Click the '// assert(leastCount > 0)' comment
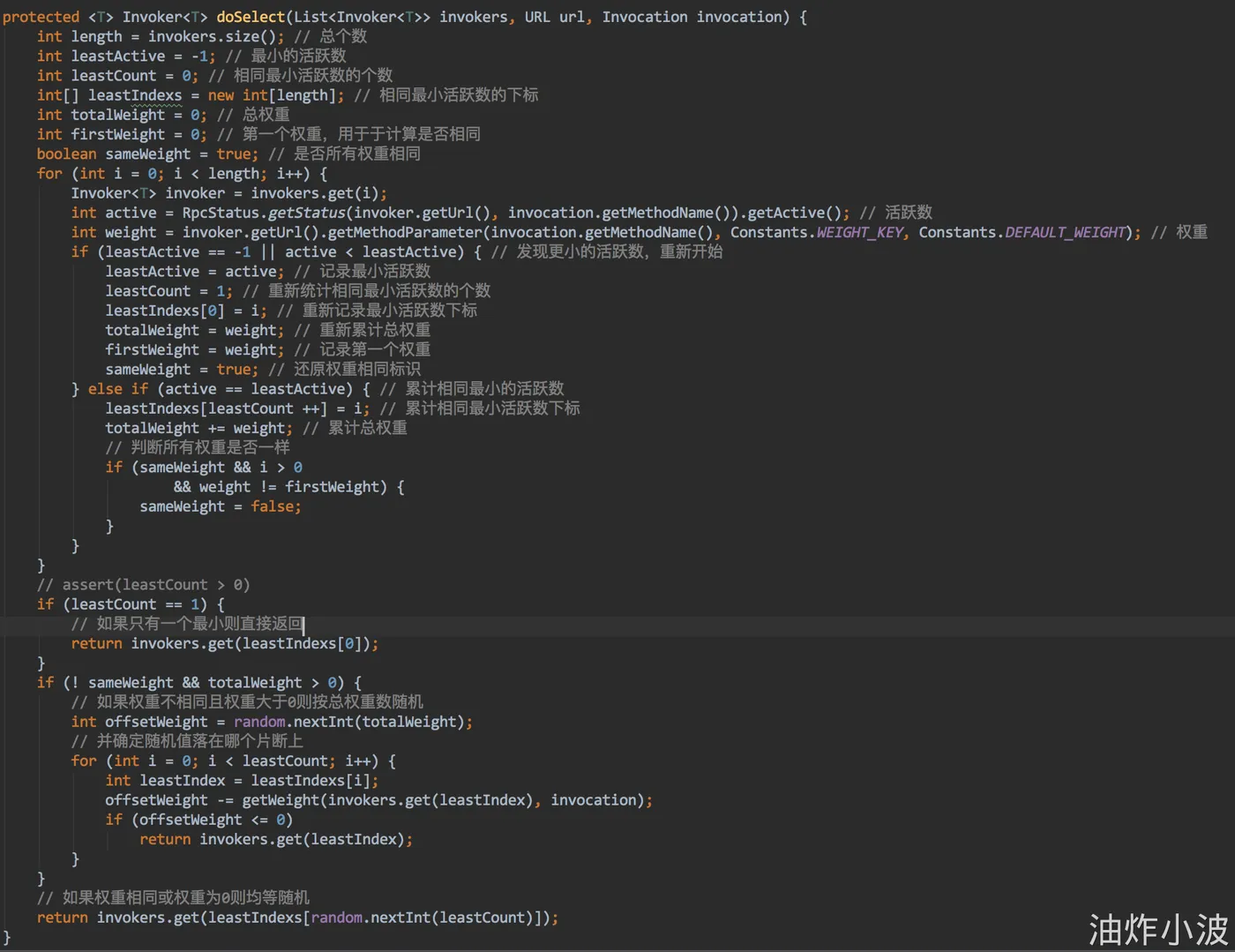The image size is (1235, 952). tap(144, 585)
